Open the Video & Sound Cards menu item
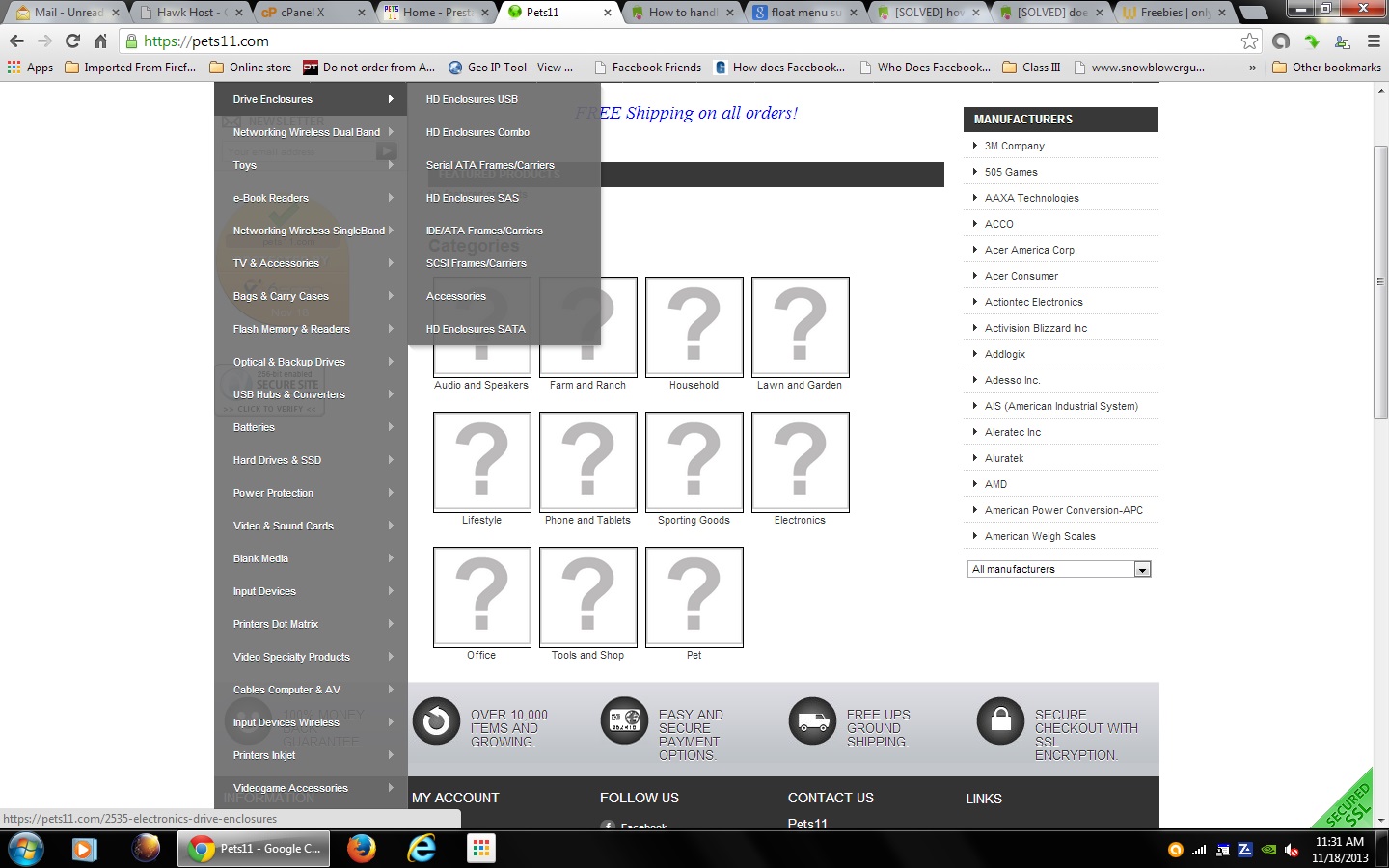The width and height of the screenshot is (1389, 868). [x=283, y=526]
